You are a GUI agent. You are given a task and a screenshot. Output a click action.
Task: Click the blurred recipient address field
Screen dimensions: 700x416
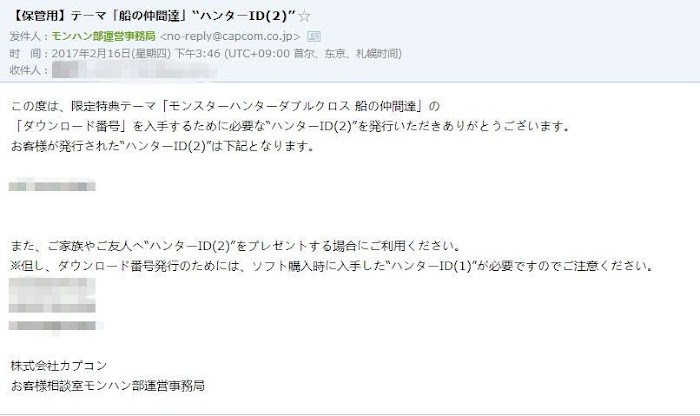[x=133, y=71]
